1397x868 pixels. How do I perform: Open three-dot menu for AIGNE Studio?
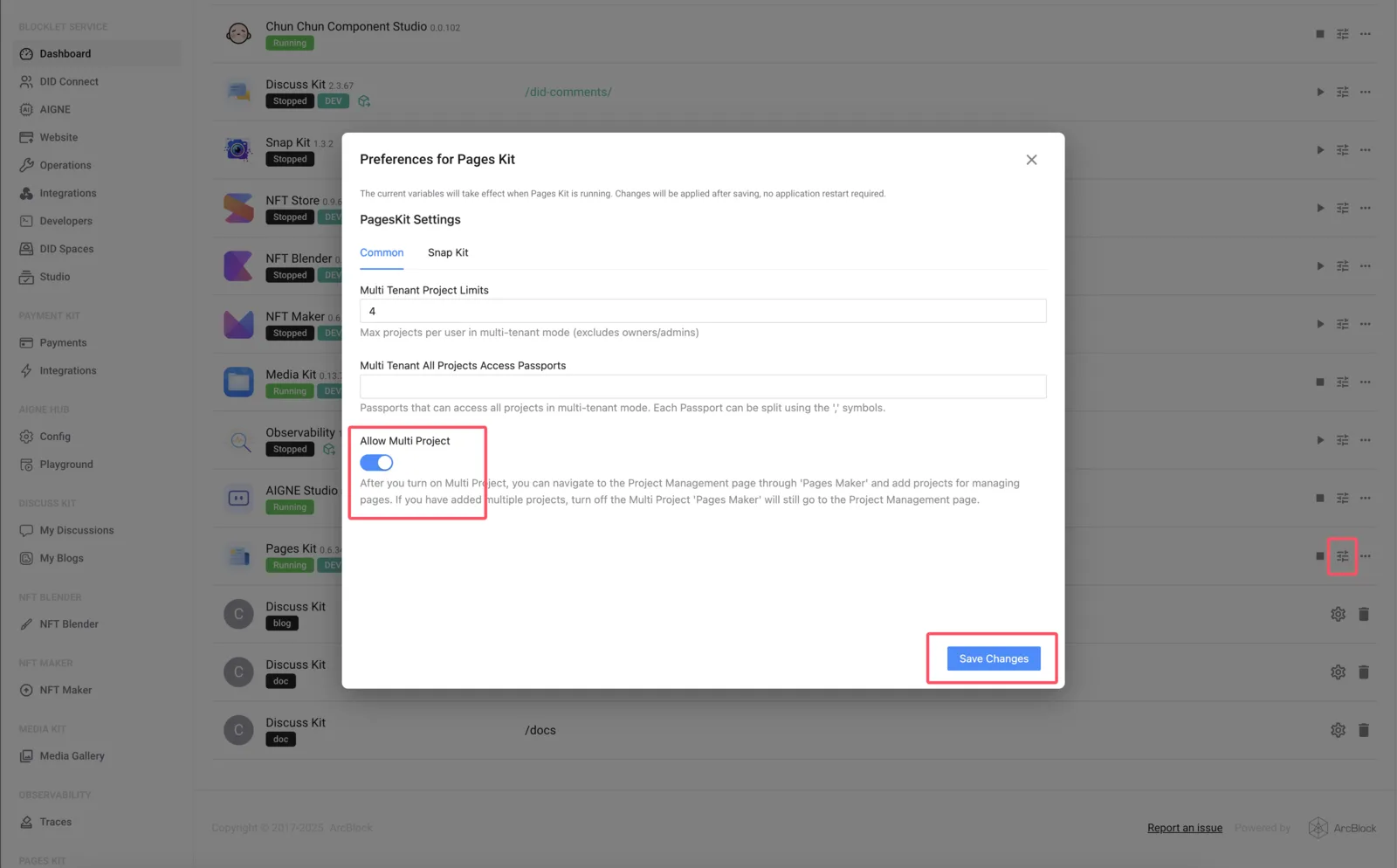tap(1366, 498)
